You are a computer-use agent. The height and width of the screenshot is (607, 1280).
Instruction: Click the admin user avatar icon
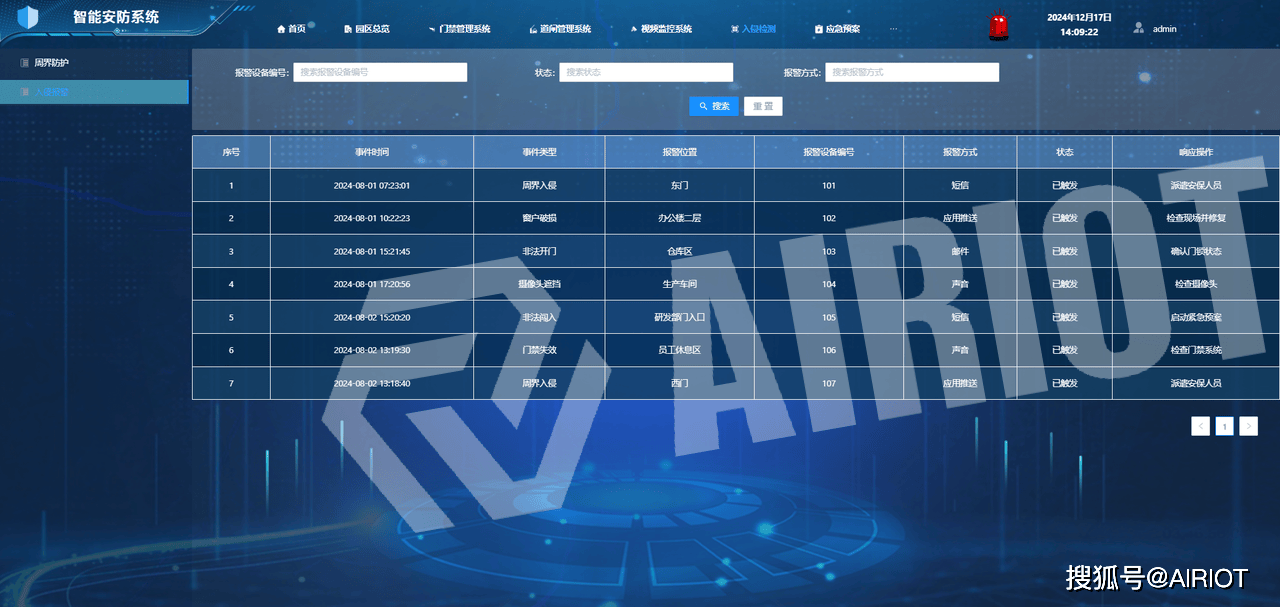[1138, 28]
